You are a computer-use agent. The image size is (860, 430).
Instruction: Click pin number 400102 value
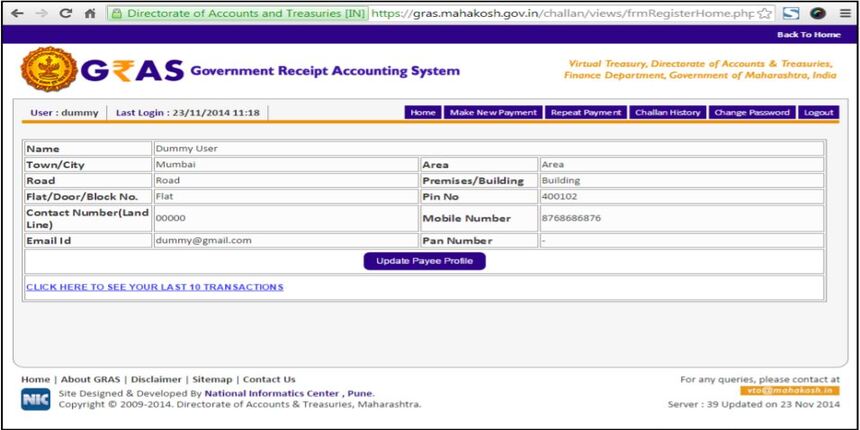coord(559,196)
